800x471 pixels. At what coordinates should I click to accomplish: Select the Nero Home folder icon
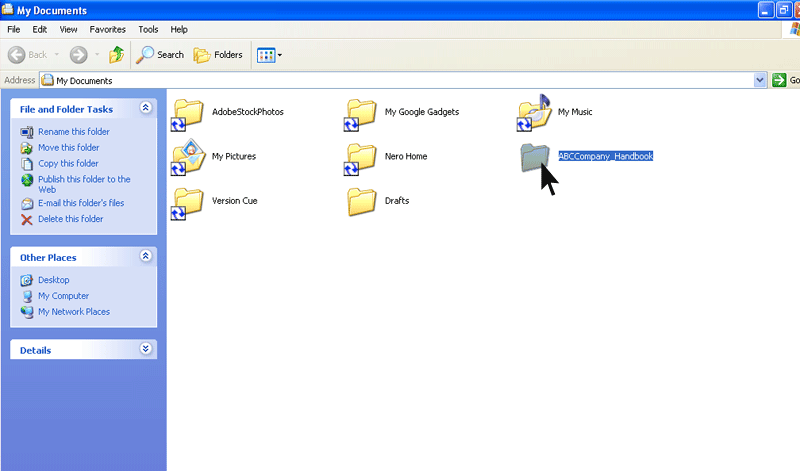(x=361, y=159)
